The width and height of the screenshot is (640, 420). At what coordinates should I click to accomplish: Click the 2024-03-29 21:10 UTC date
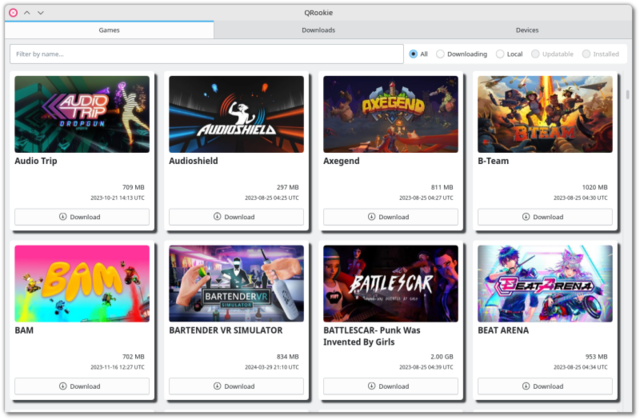272,367
